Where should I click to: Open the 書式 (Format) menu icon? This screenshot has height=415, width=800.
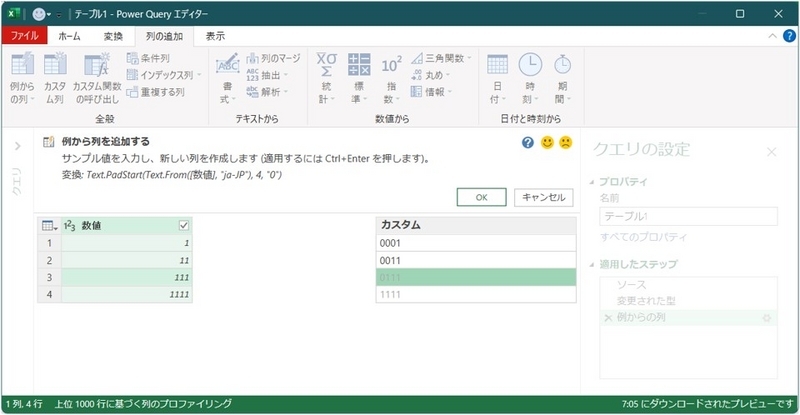227,65
